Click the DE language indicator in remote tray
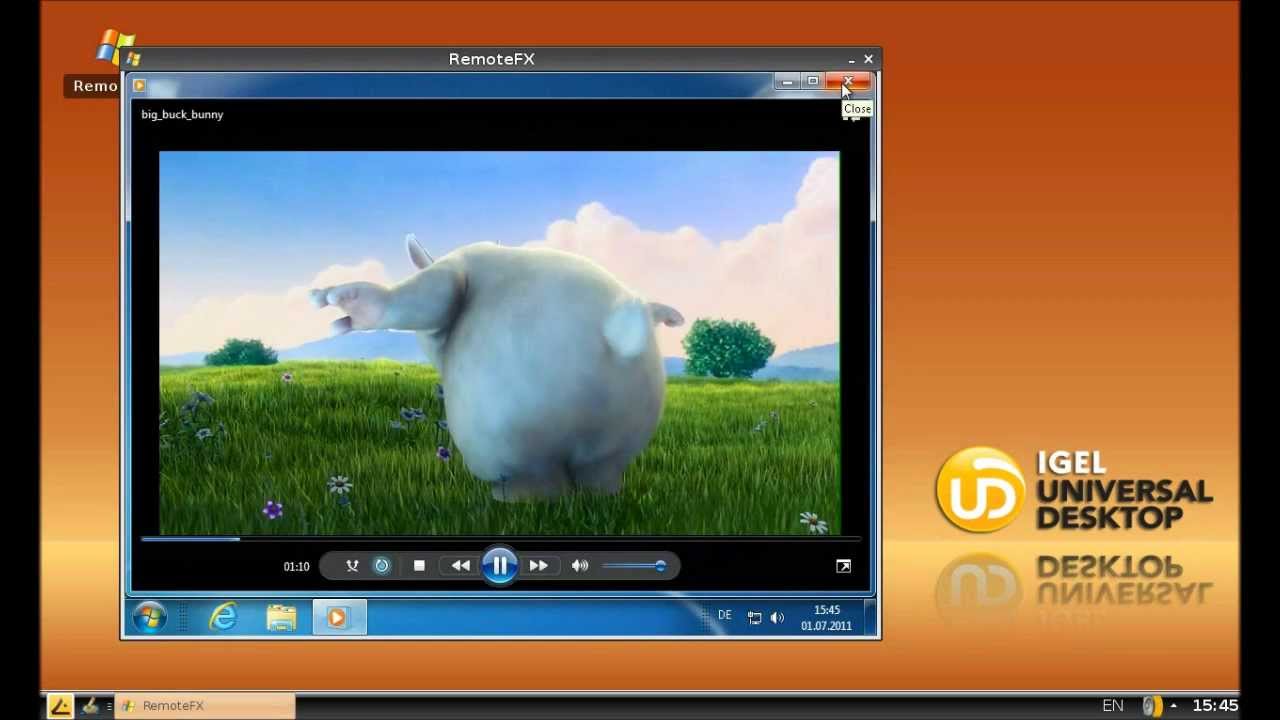This screenshot has width=1280, height=720. pos(725,616)
